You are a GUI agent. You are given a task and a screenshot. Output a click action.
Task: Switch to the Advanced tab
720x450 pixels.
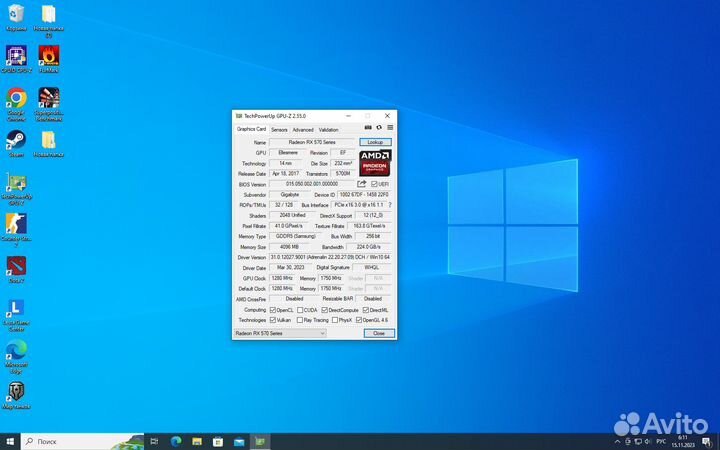pos(303,129)
